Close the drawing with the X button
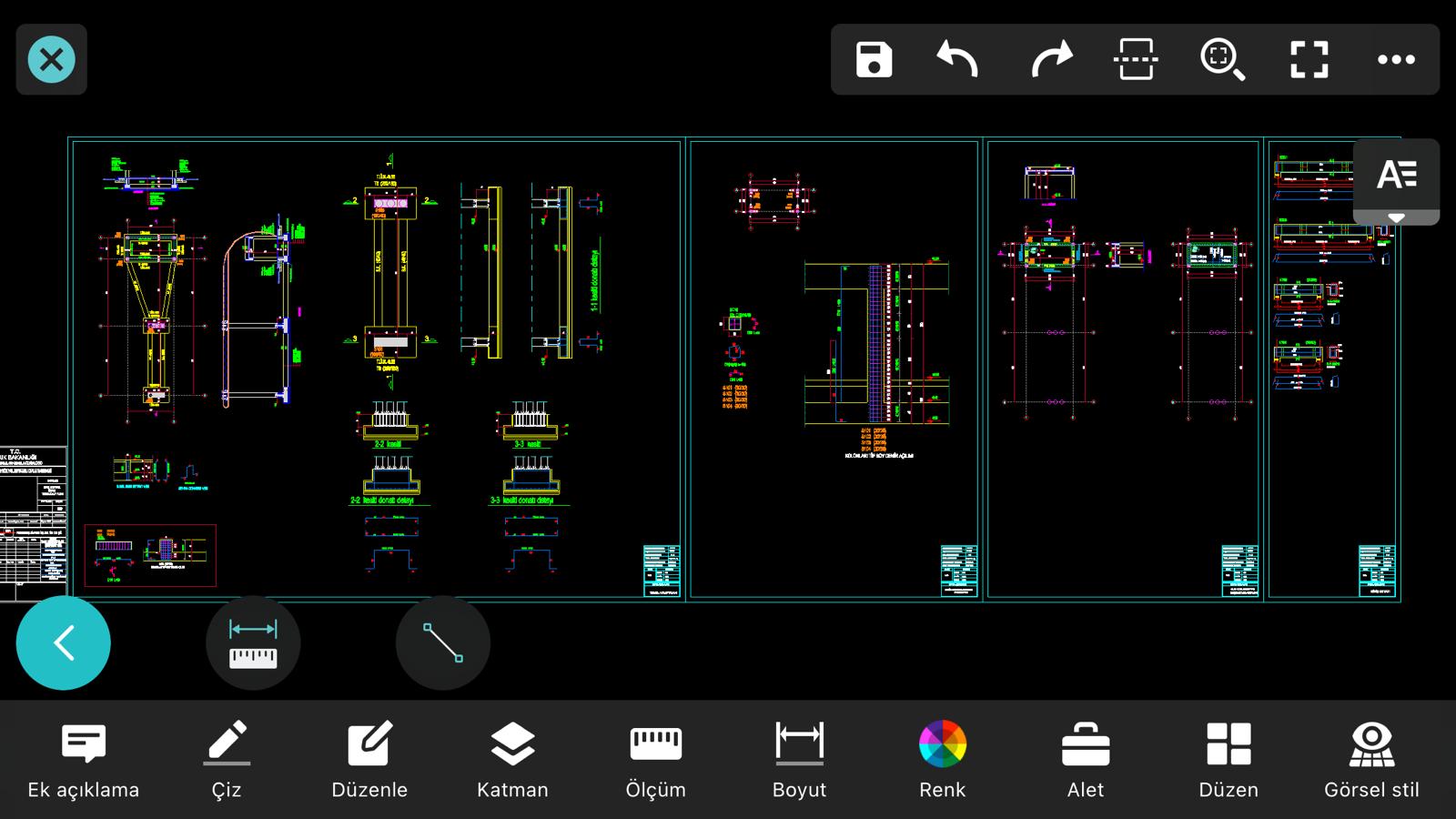The height and width of the screenshot is (819, 1456). click(x=52, y=60)
